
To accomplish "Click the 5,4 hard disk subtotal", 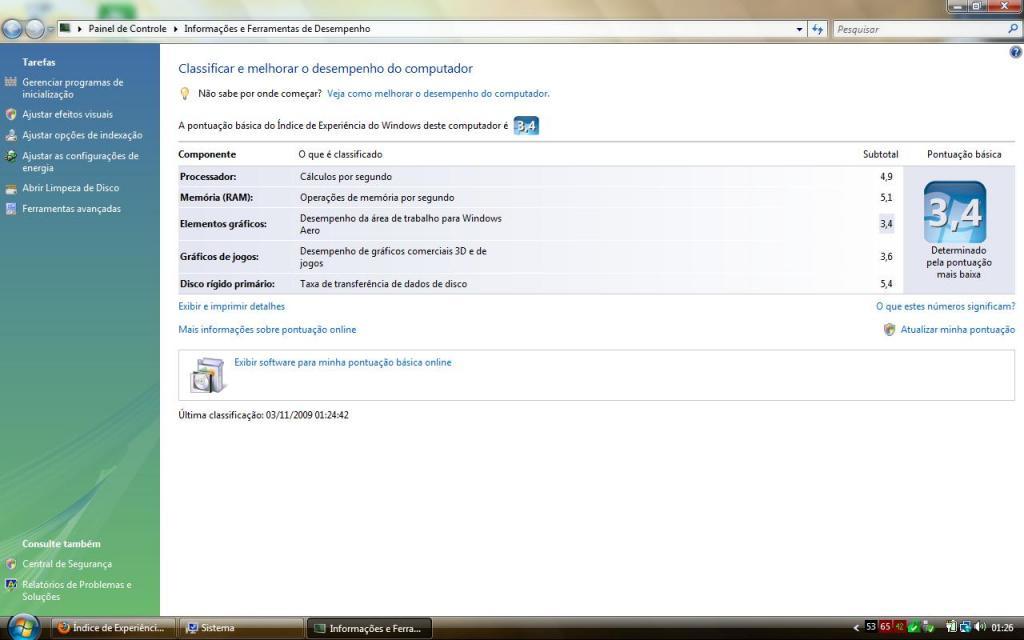I will point(886,284).
